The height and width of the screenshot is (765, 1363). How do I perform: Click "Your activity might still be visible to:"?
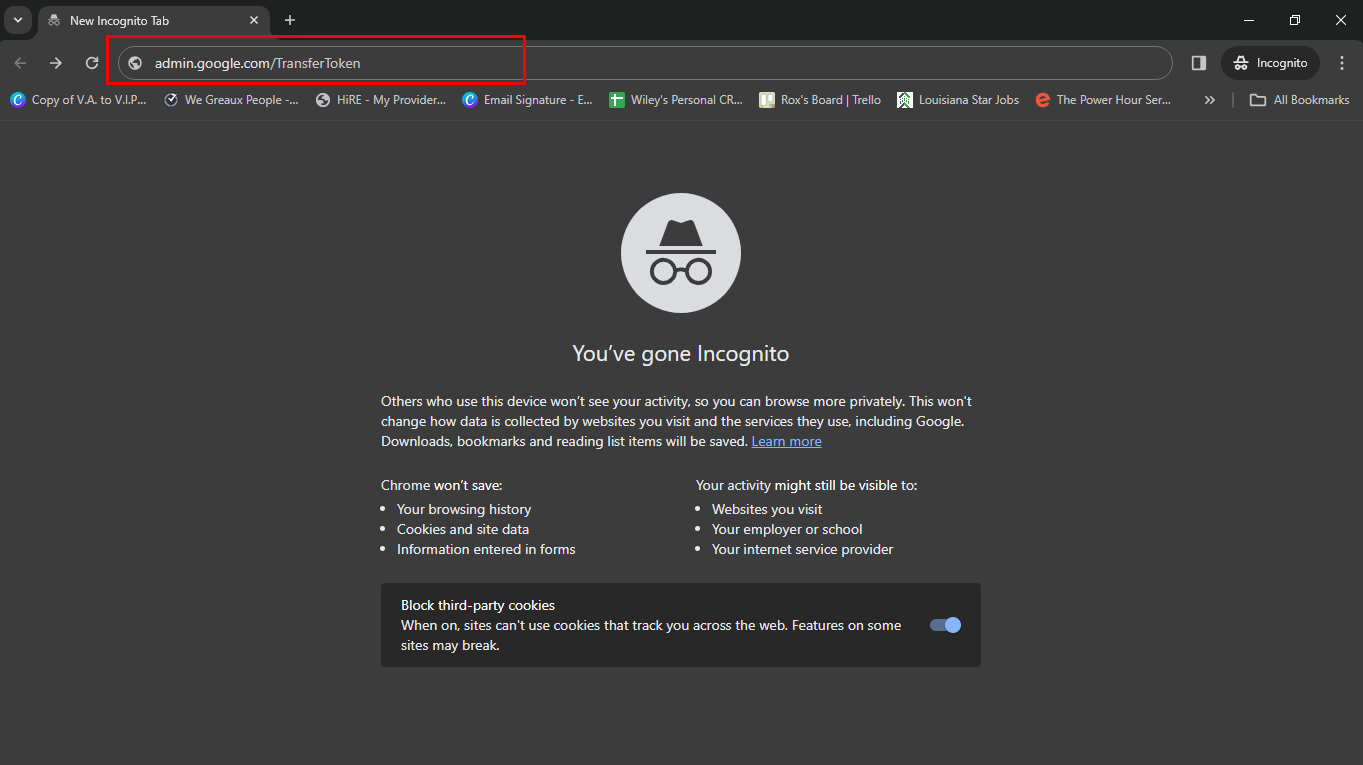pyautogui.click(x=806, y=485)
